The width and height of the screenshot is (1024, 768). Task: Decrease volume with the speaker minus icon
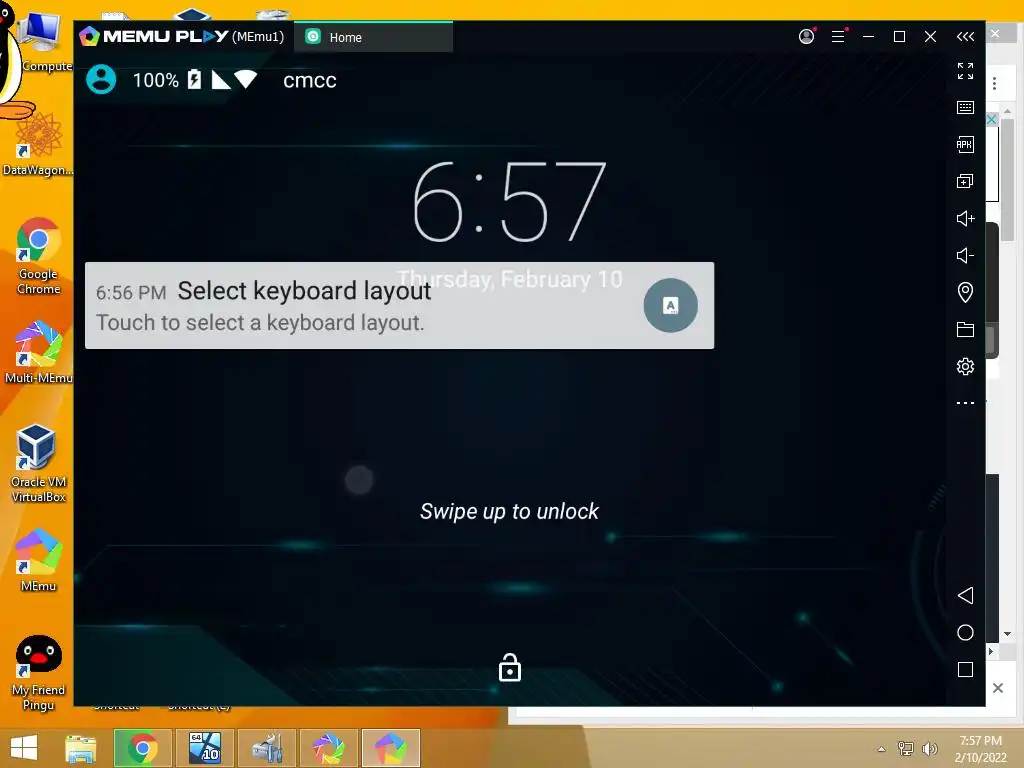tap(965, 255)
